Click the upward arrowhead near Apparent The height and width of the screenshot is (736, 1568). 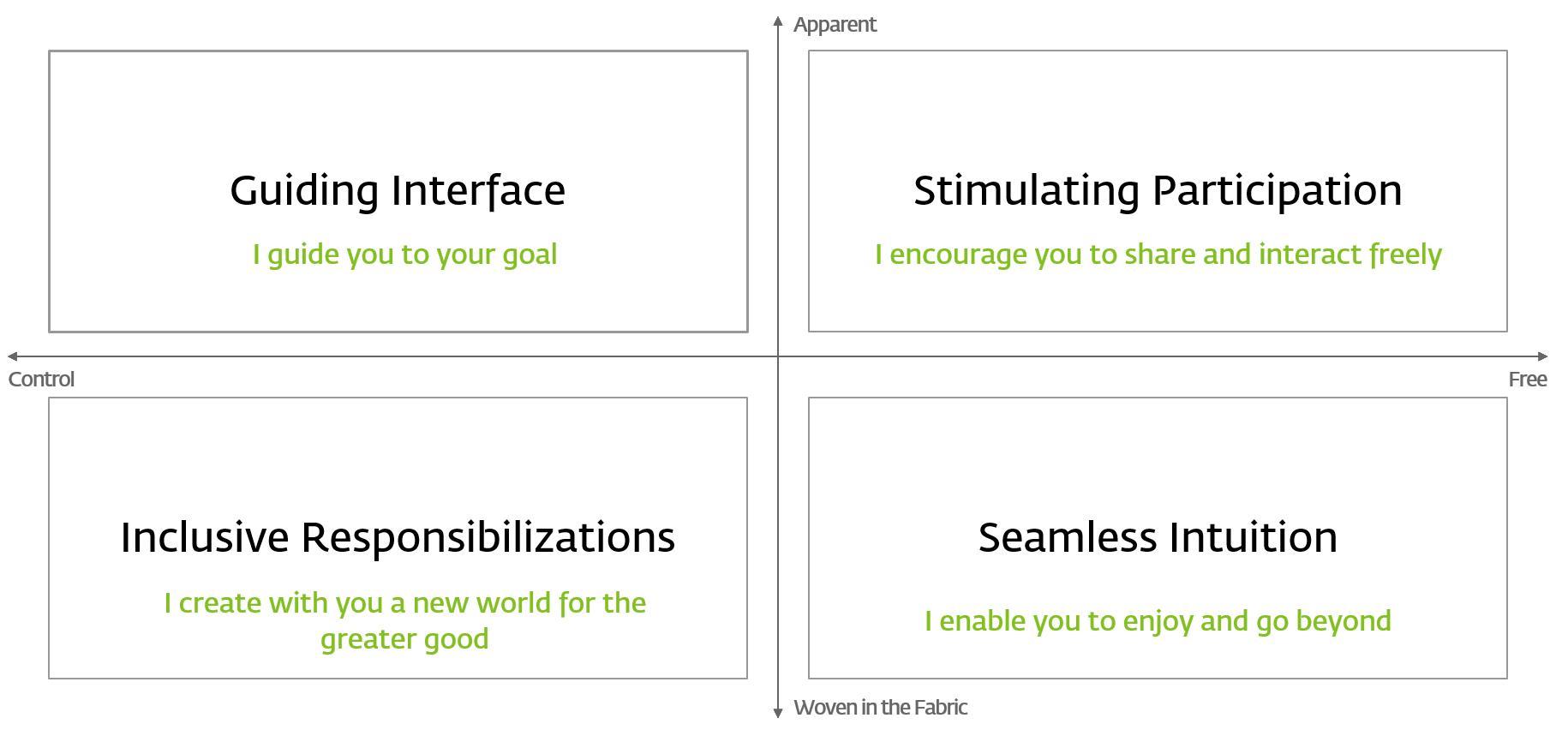[x=778, y=21]
